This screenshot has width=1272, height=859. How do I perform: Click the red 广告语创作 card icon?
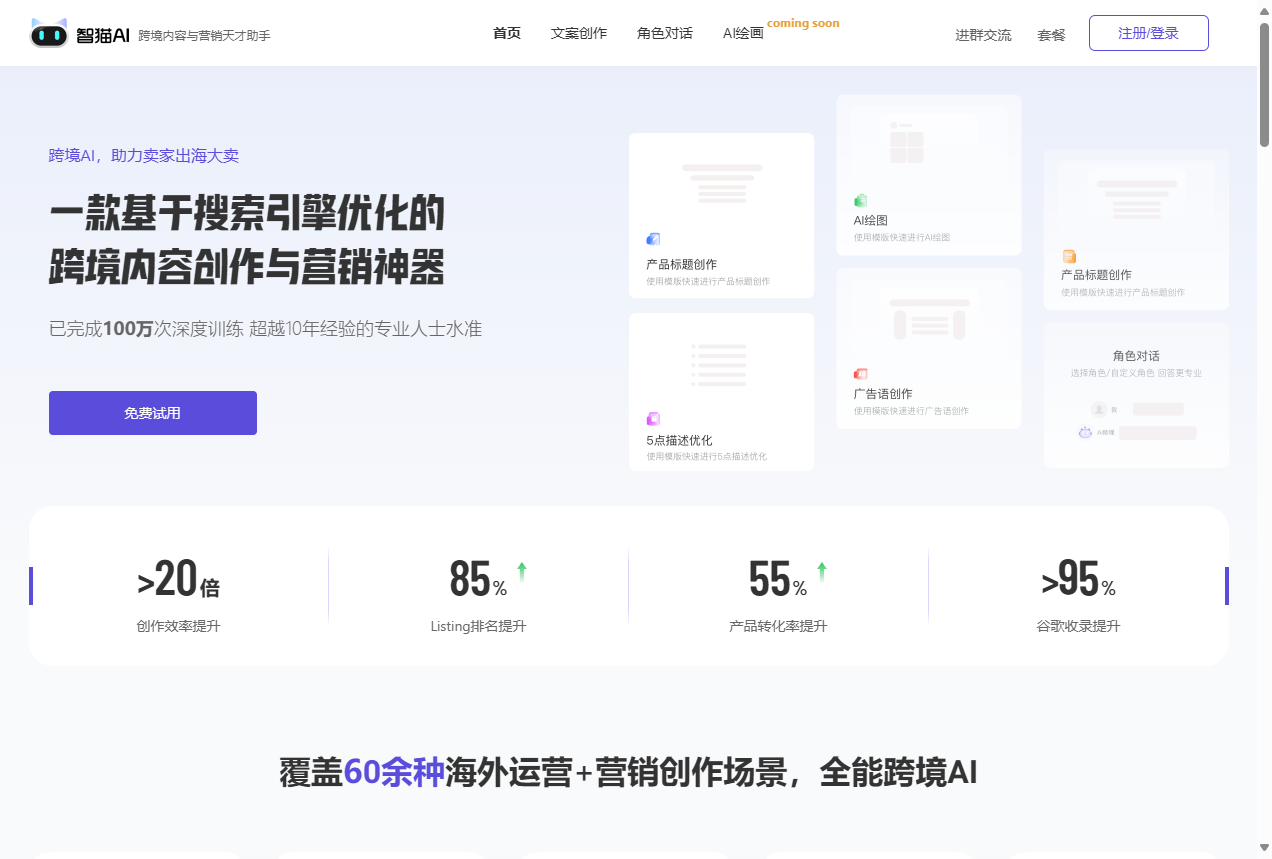[860, 374]
